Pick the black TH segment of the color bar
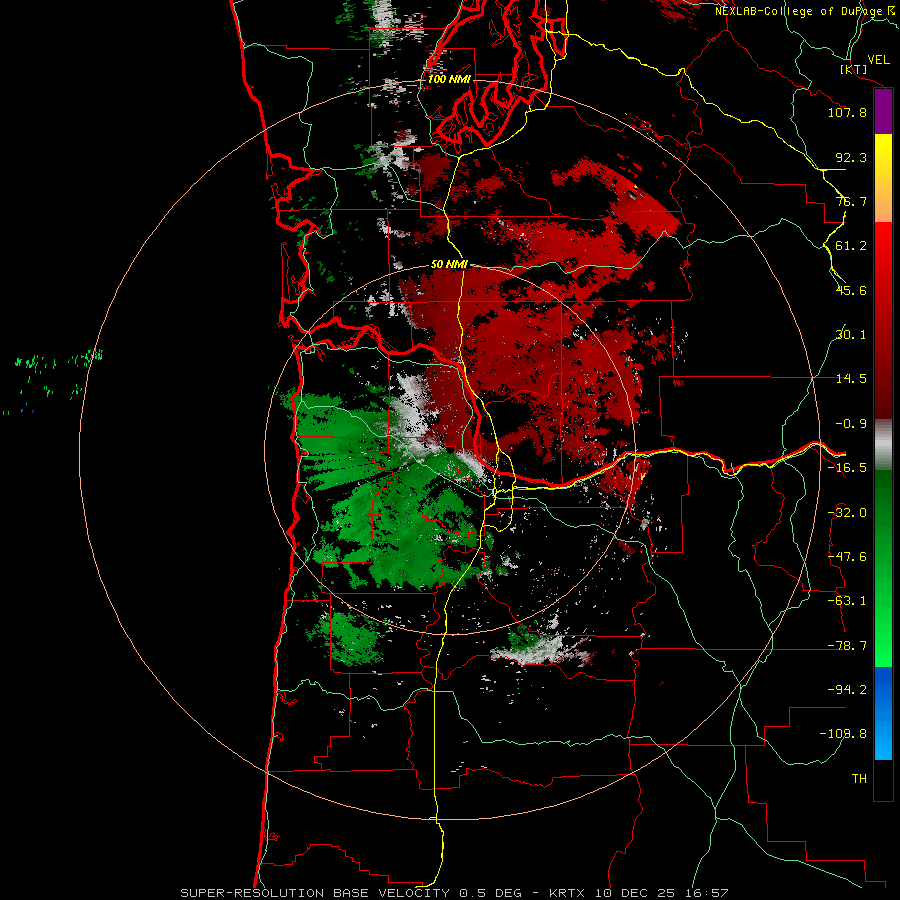 [x=883, y=779]
